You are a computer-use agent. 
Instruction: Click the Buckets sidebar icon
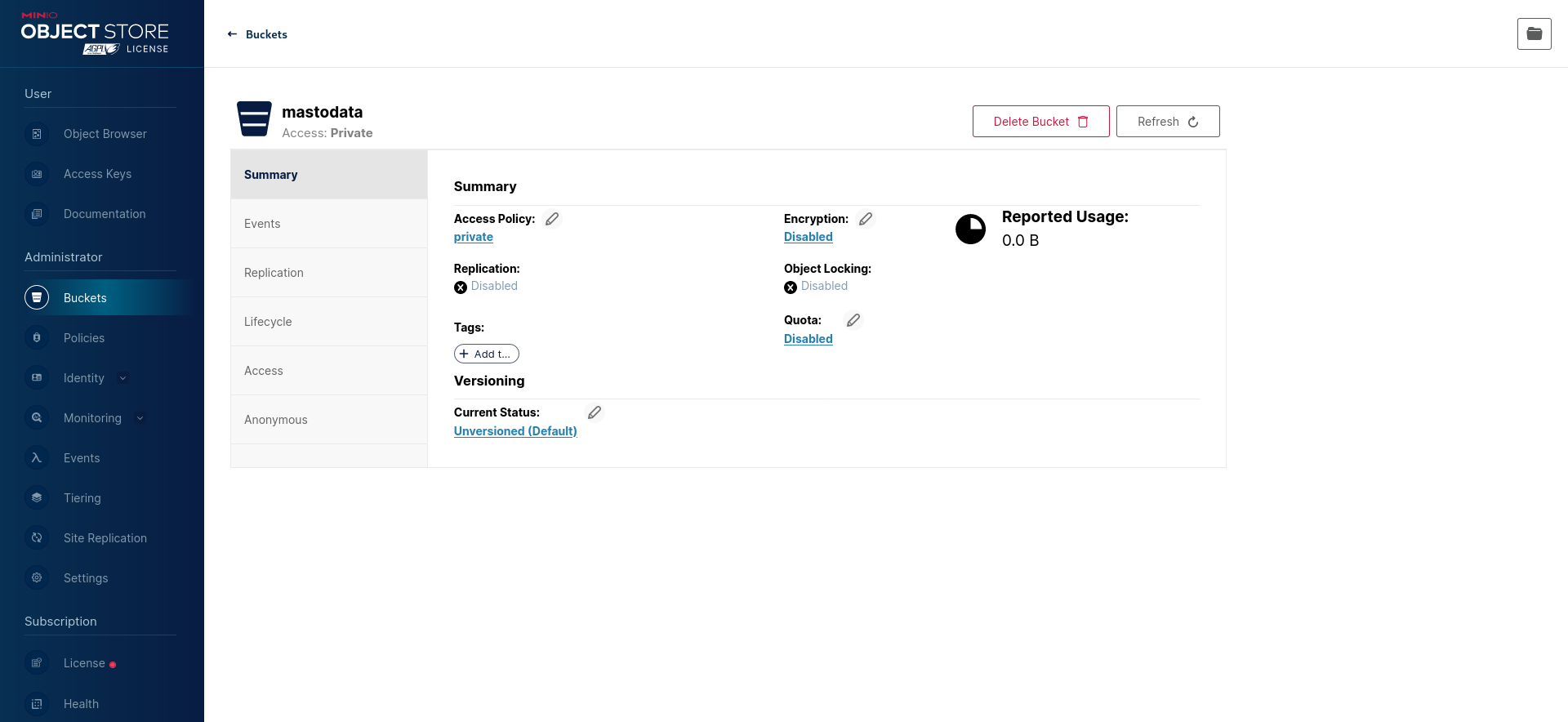(x=37, y=298)
